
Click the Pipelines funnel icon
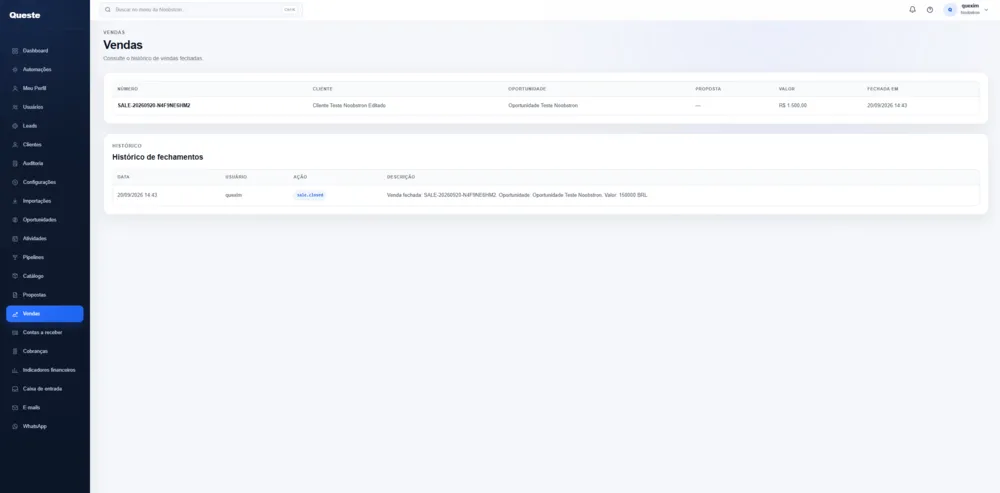click(15, 258)
